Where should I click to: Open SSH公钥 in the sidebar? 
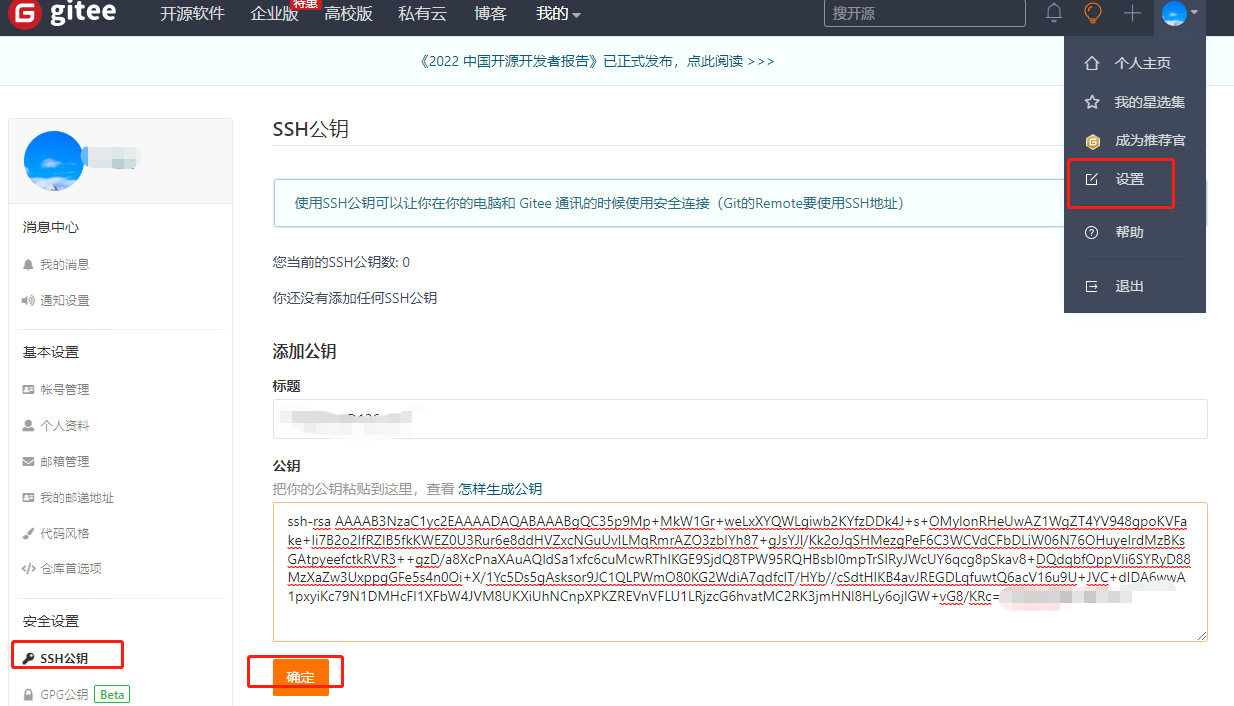coord(64,658)
